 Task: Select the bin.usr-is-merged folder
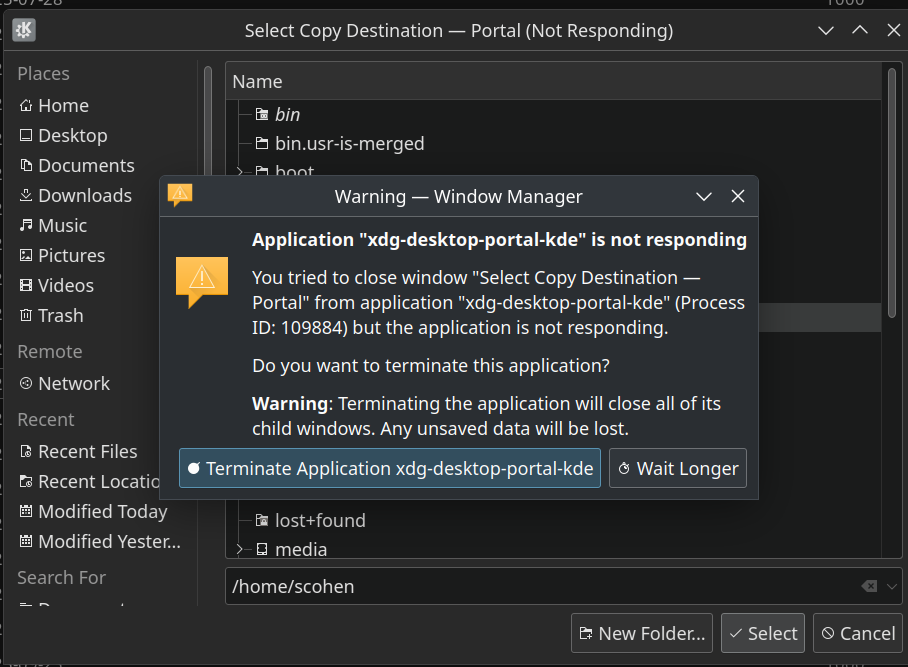349,144
